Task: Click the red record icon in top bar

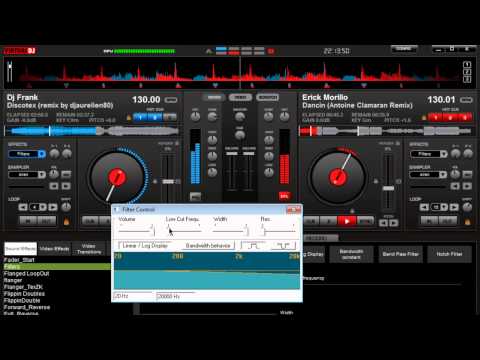Action: click(271, 51)
